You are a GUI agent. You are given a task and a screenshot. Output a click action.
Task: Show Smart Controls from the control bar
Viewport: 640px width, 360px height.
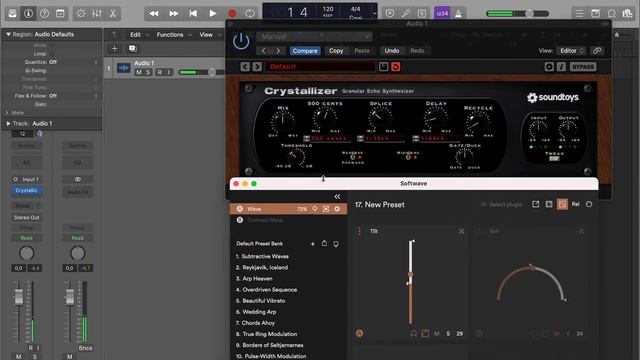81,13
